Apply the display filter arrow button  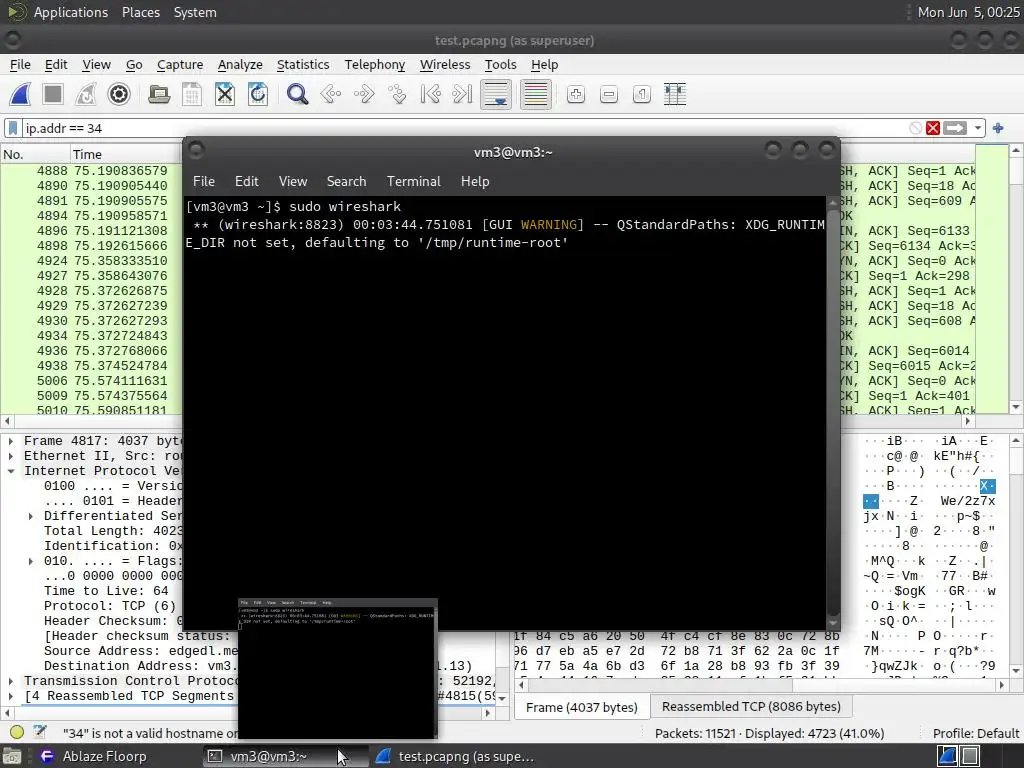(x=954, y=128)
